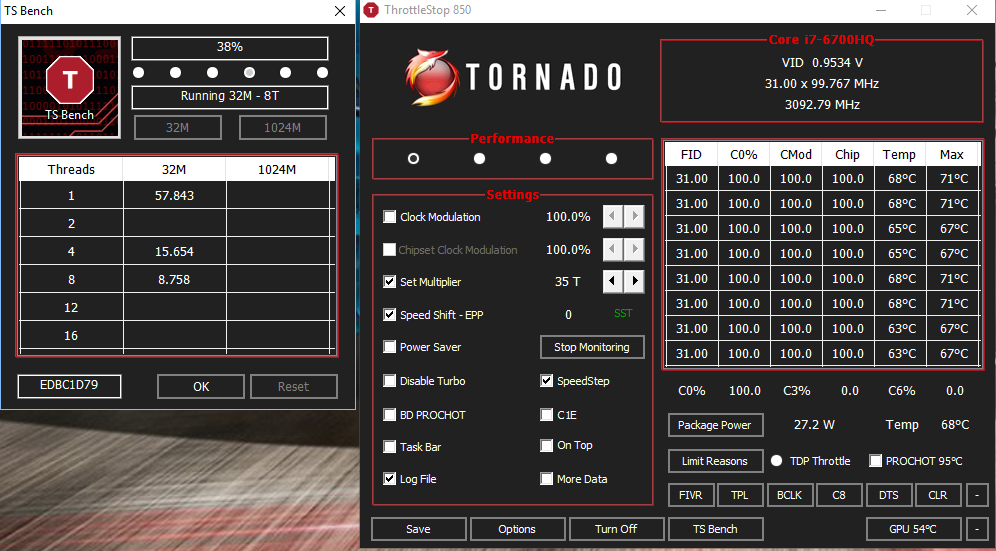Click the Temp column header

point(899,154)
